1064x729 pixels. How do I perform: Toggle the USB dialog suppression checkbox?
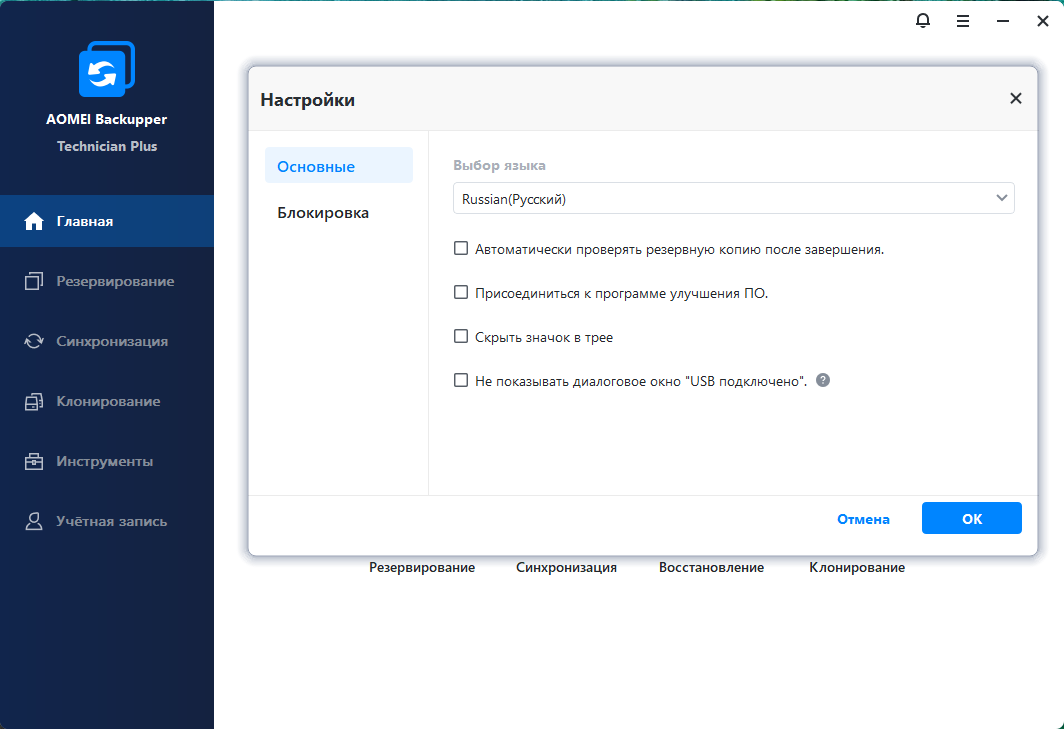click(461, 380)
